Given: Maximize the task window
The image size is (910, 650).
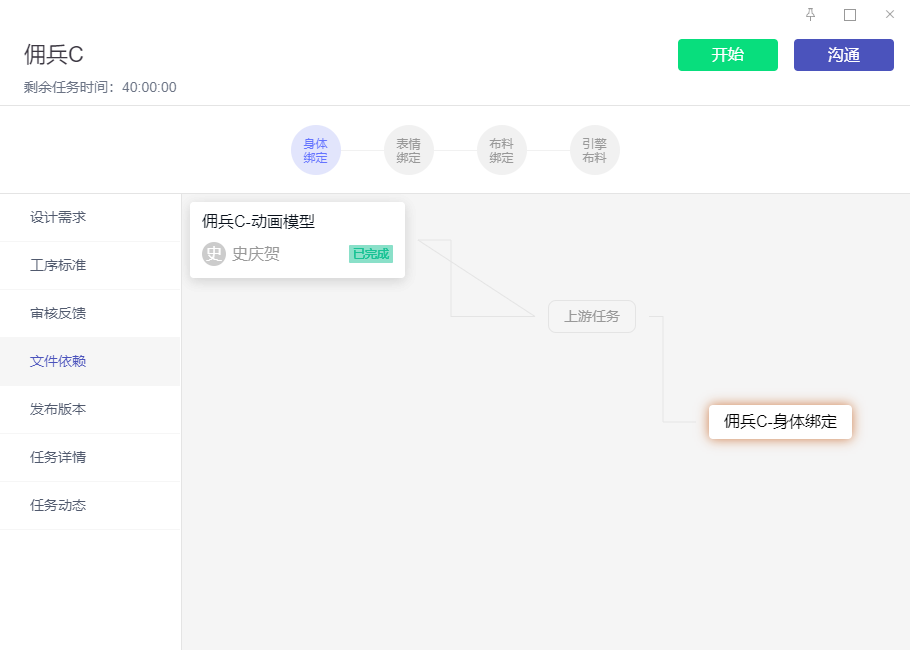Looking at the screenshot, I should coord(850,14).
